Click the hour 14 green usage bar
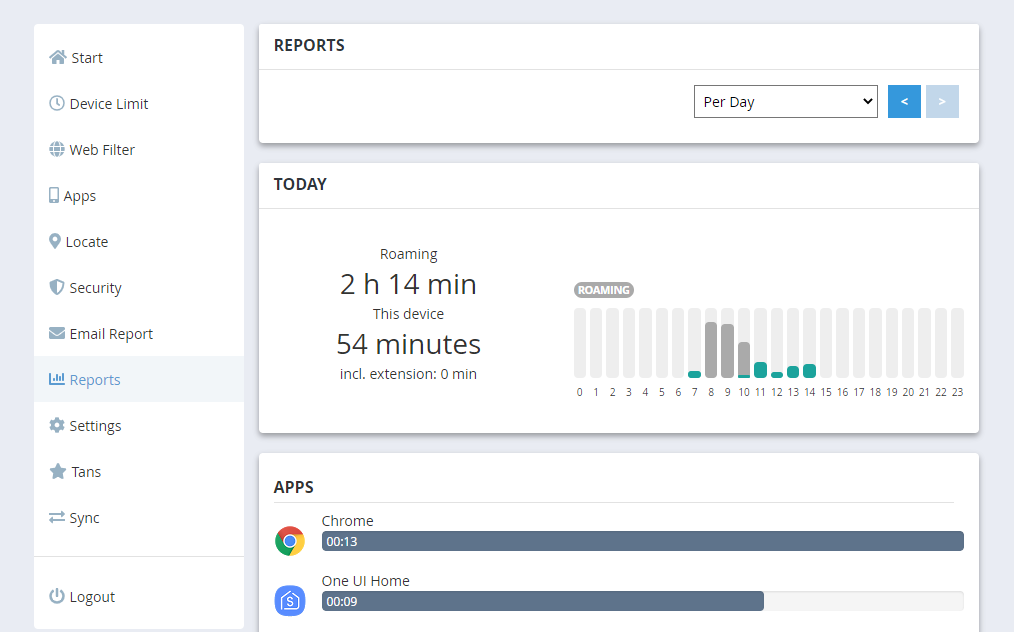 pyautogui.click(x=810, y=371)
